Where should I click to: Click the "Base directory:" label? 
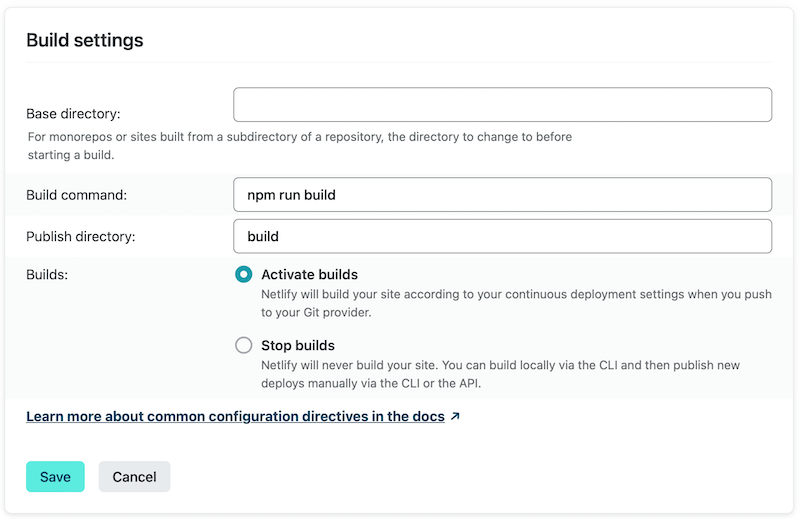click(x=73, y=114)
